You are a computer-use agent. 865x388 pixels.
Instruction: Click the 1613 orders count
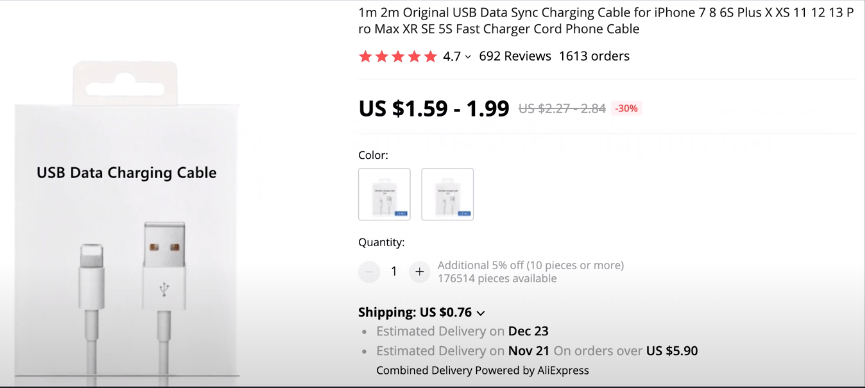pyautogui.click(x=594, y=56)
